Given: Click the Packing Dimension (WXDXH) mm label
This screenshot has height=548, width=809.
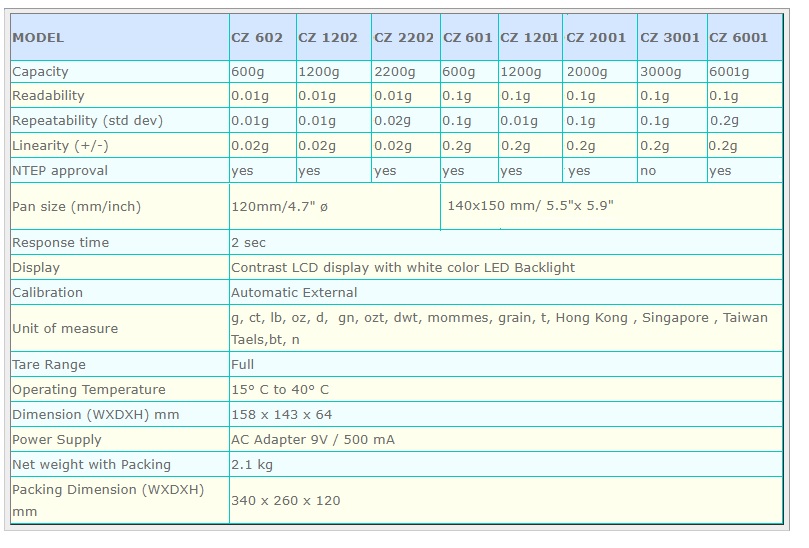Looking at the screenshot, I should (x=108, y=501).
